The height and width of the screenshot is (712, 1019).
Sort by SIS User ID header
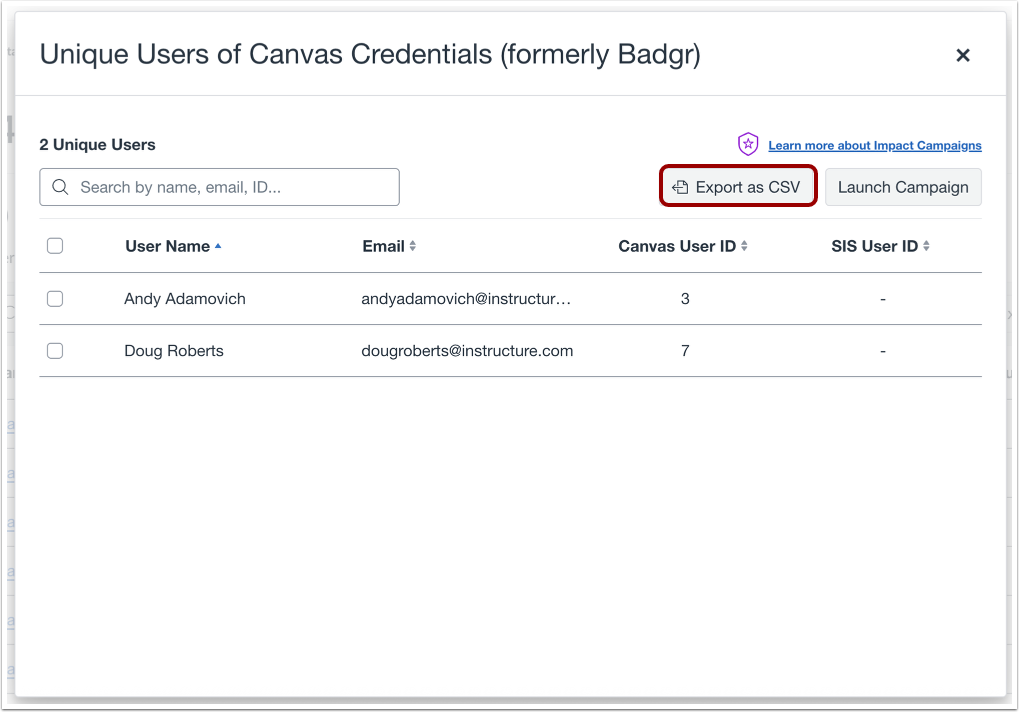[874, 246]
